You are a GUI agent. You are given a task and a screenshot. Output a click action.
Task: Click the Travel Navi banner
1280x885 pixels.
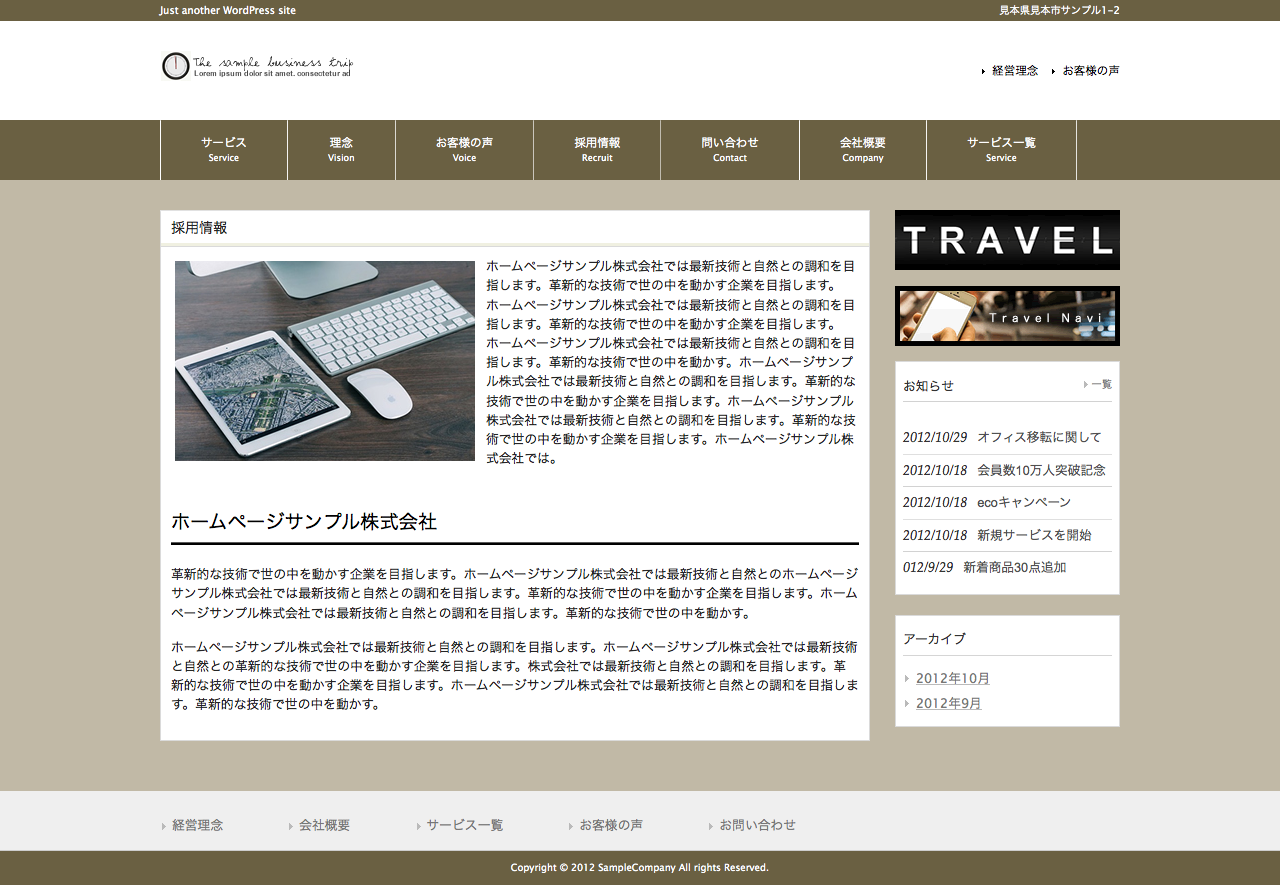click(1007, 316)
